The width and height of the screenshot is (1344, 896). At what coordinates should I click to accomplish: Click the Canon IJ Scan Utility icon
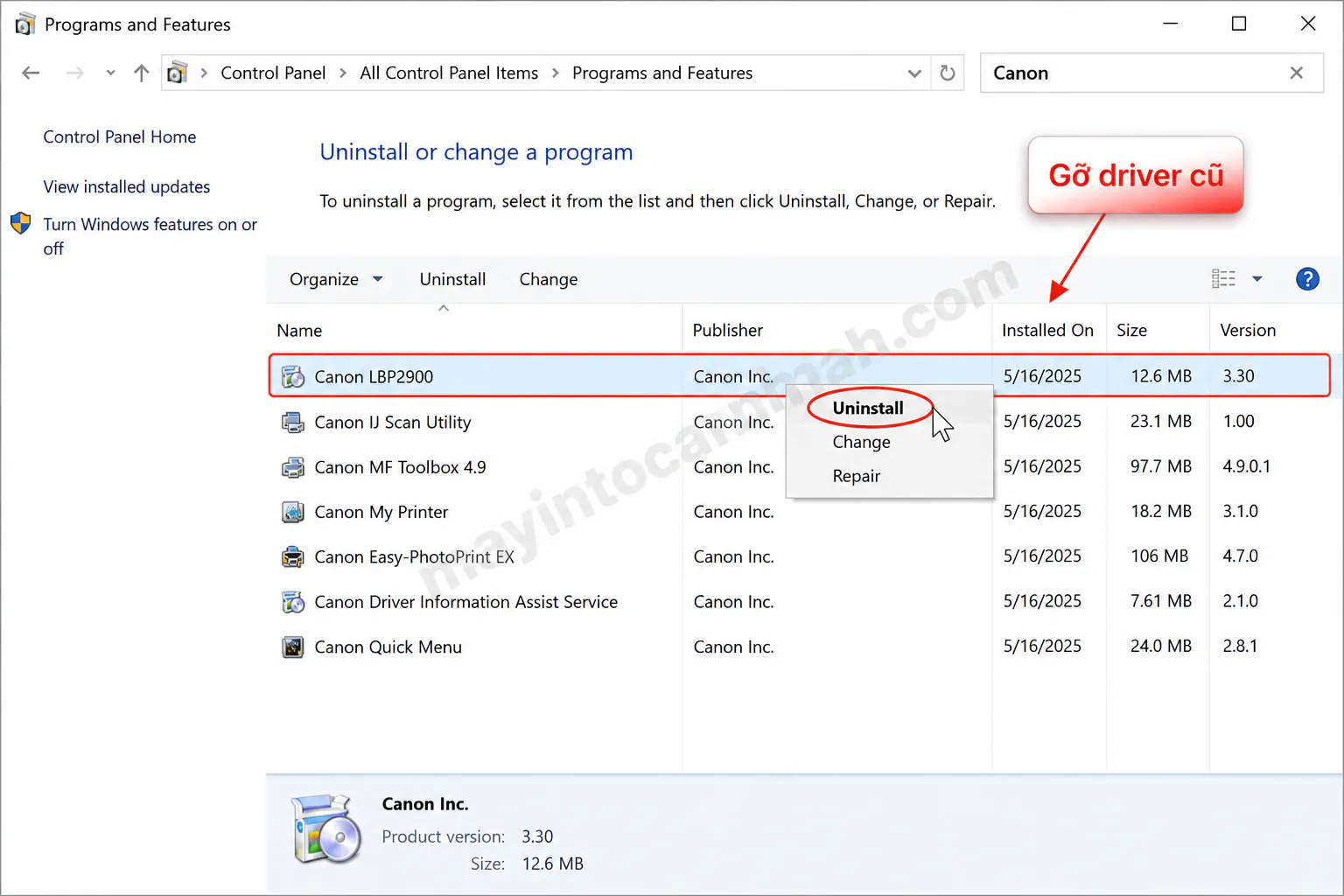(x=292, y=423)
